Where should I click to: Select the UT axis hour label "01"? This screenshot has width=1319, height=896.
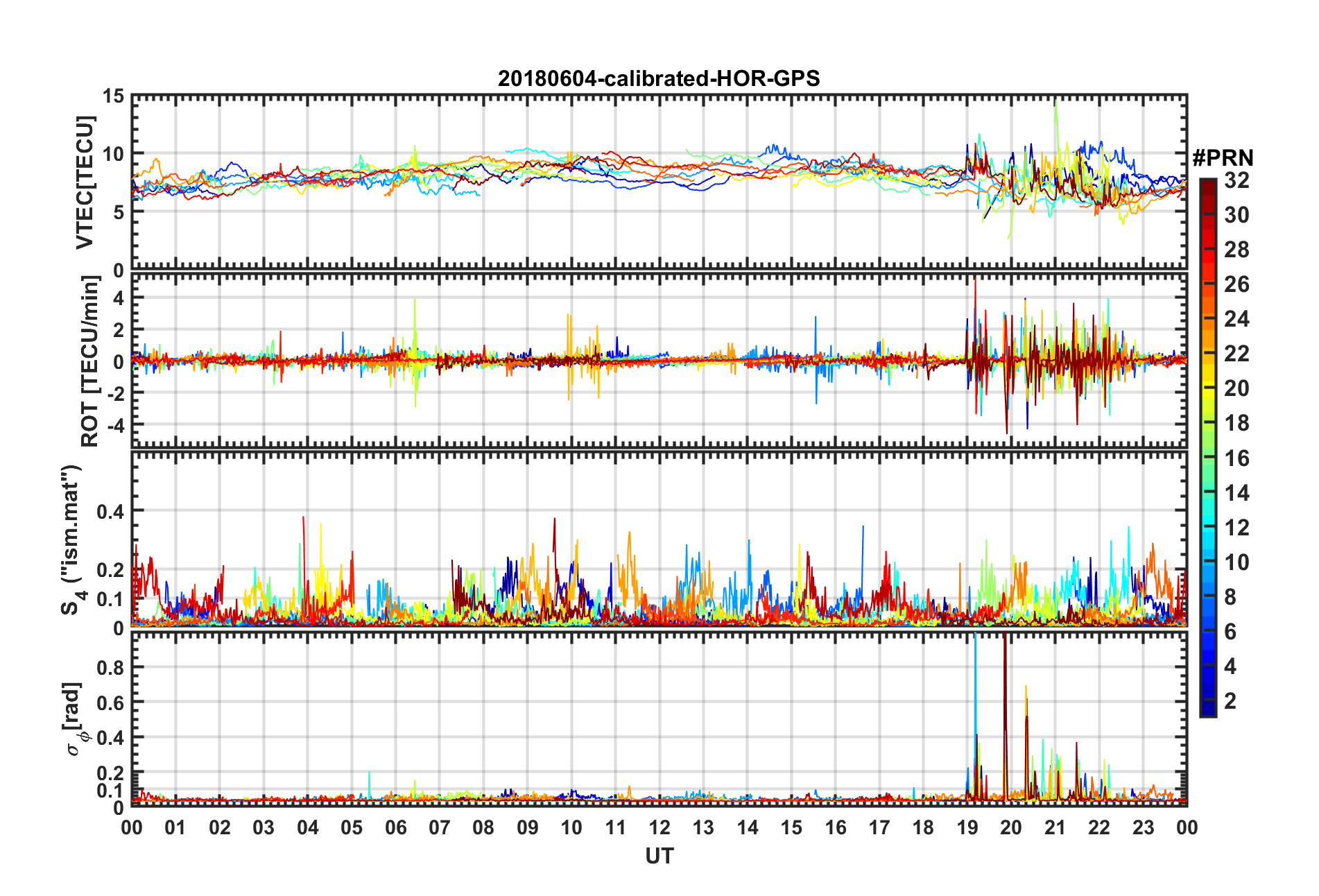175,827
